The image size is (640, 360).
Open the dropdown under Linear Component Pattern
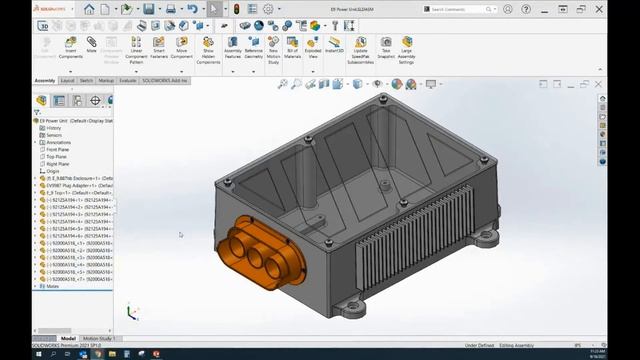[136, 71]
